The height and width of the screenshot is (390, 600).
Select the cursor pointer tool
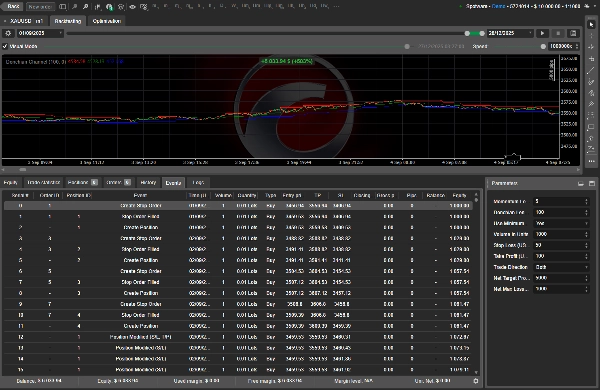click(592, 24)
